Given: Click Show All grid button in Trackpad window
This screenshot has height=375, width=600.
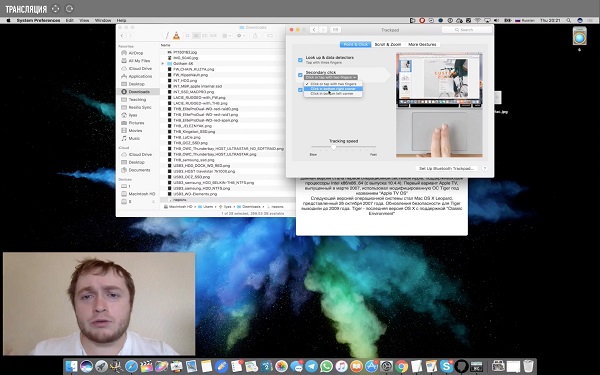Looking at the screenshot, I should [335, 29].
